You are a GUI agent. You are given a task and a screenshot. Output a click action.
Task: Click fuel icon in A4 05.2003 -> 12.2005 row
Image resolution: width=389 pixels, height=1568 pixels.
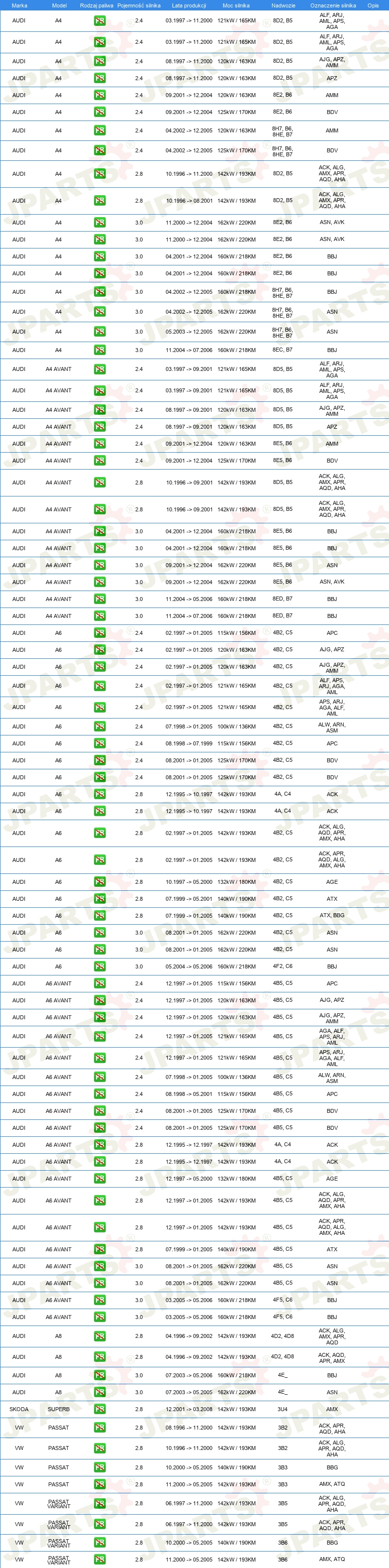pos(99,332)
